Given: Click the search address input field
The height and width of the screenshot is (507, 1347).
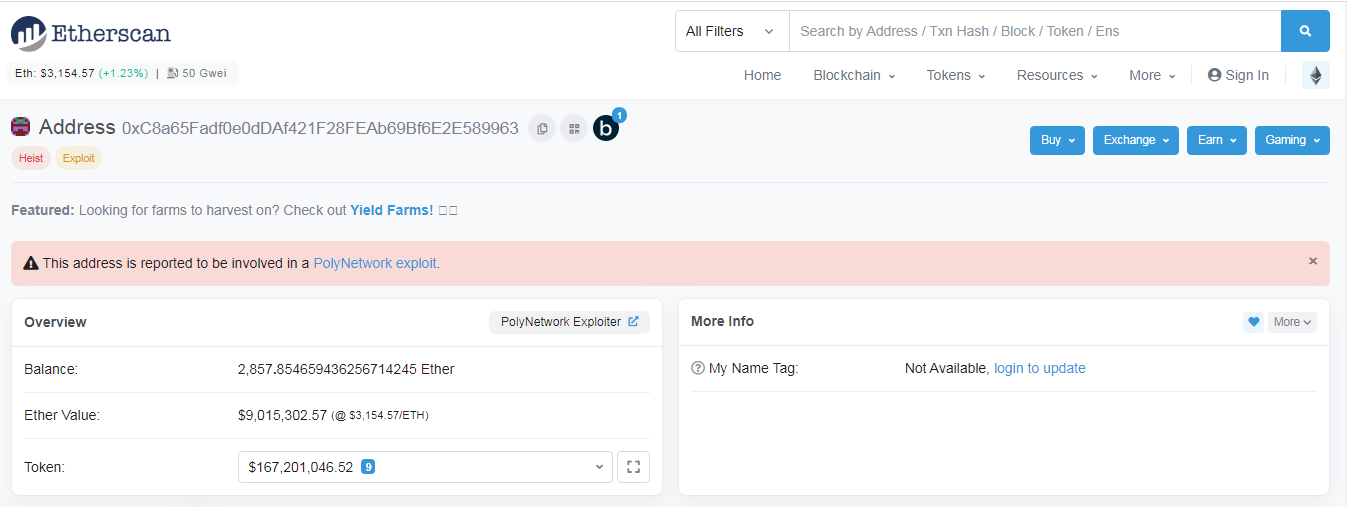Looking at the screenshot, I should coord(1035,31).
